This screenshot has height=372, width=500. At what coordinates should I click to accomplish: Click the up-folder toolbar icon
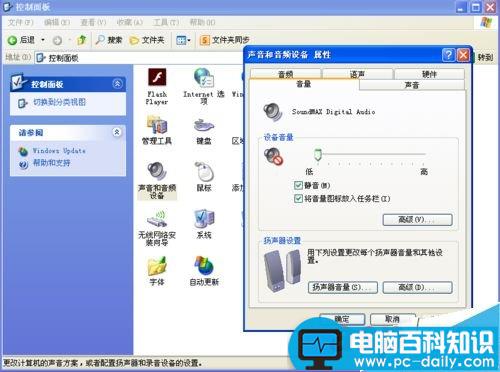point(82,40)
